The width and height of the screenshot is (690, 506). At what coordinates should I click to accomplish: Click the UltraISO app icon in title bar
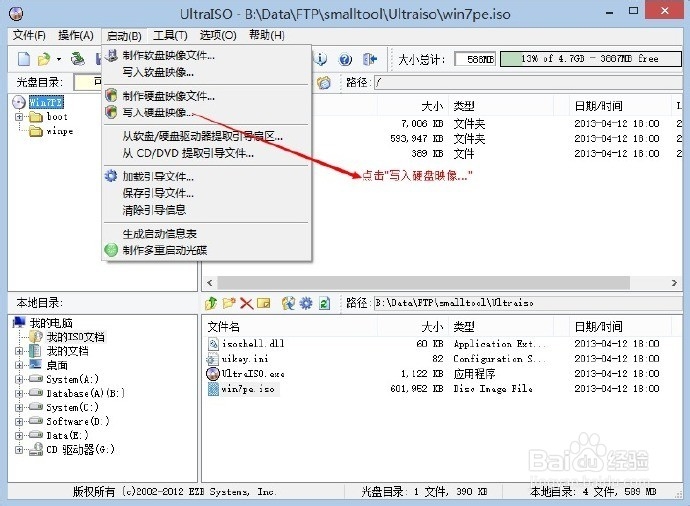(16, 14)
